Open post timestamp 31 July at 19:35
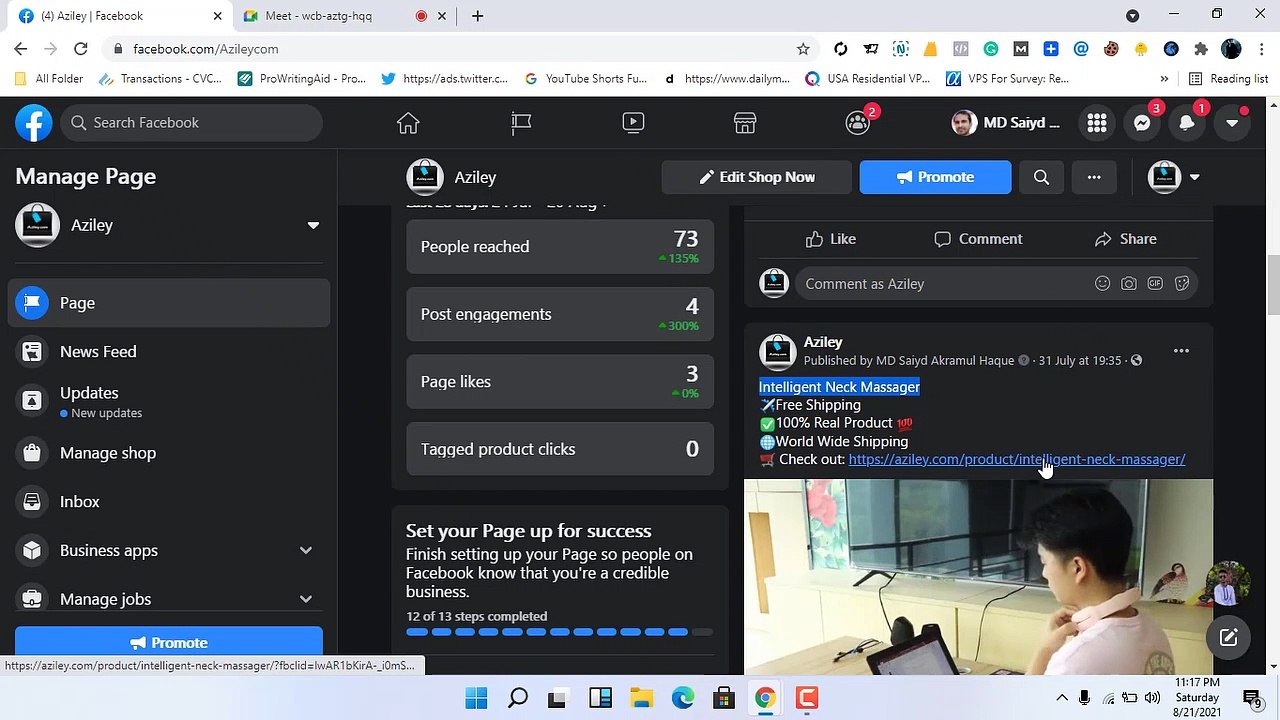Screen dimensions: 1280x720 point(1079,361)
